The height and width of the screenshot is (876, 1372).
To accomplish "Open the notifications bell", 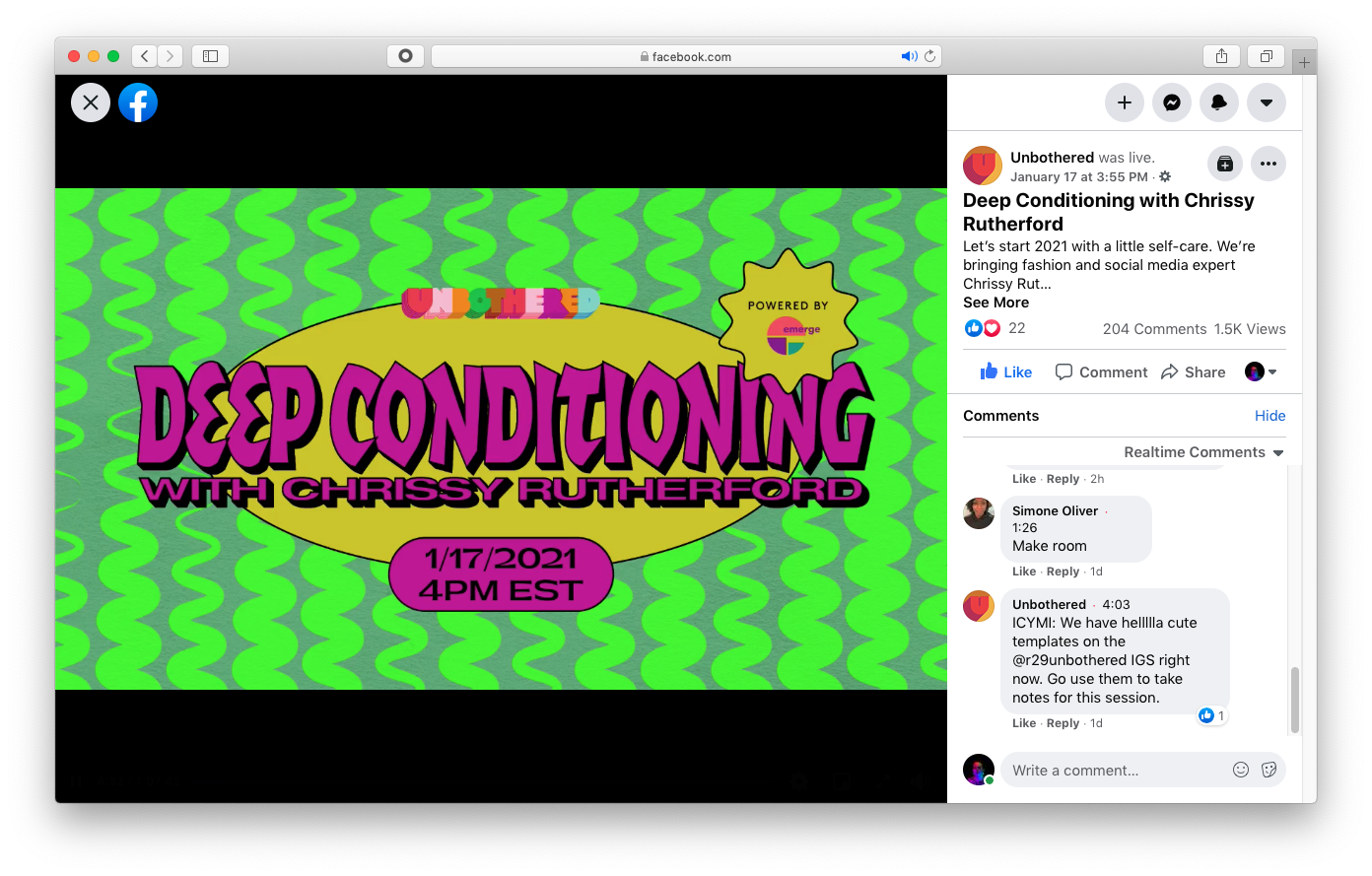I will point(1219,102).
